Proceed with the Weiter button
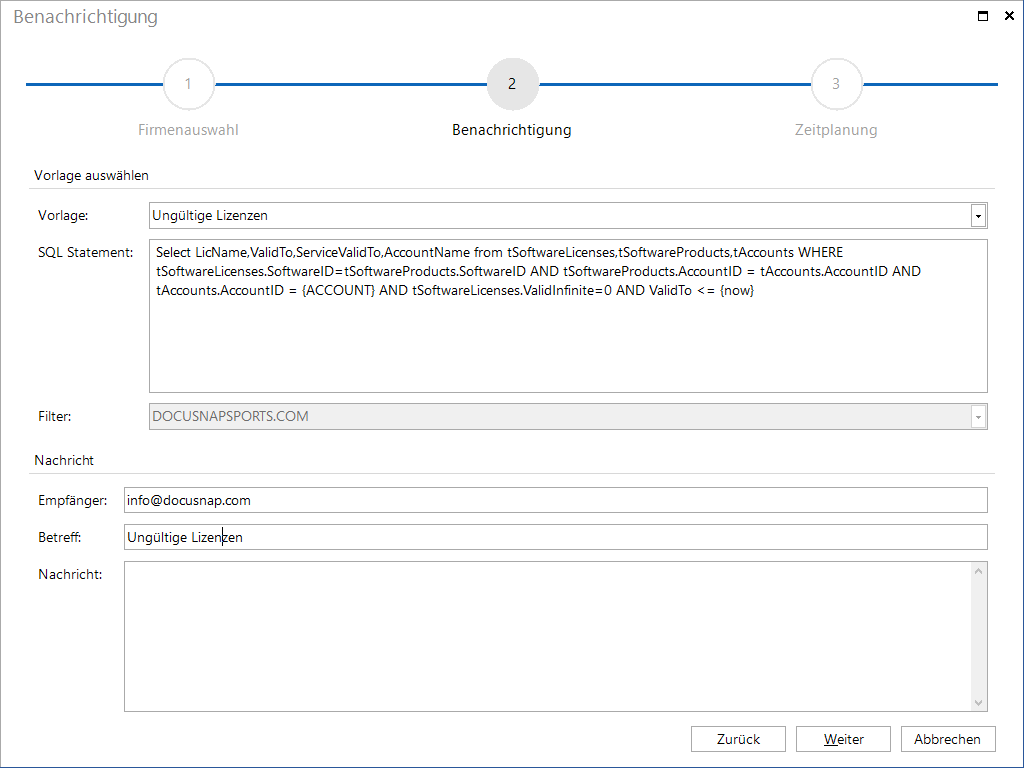1024x768 pixels. pyautogui.click(x=844, y=739)
